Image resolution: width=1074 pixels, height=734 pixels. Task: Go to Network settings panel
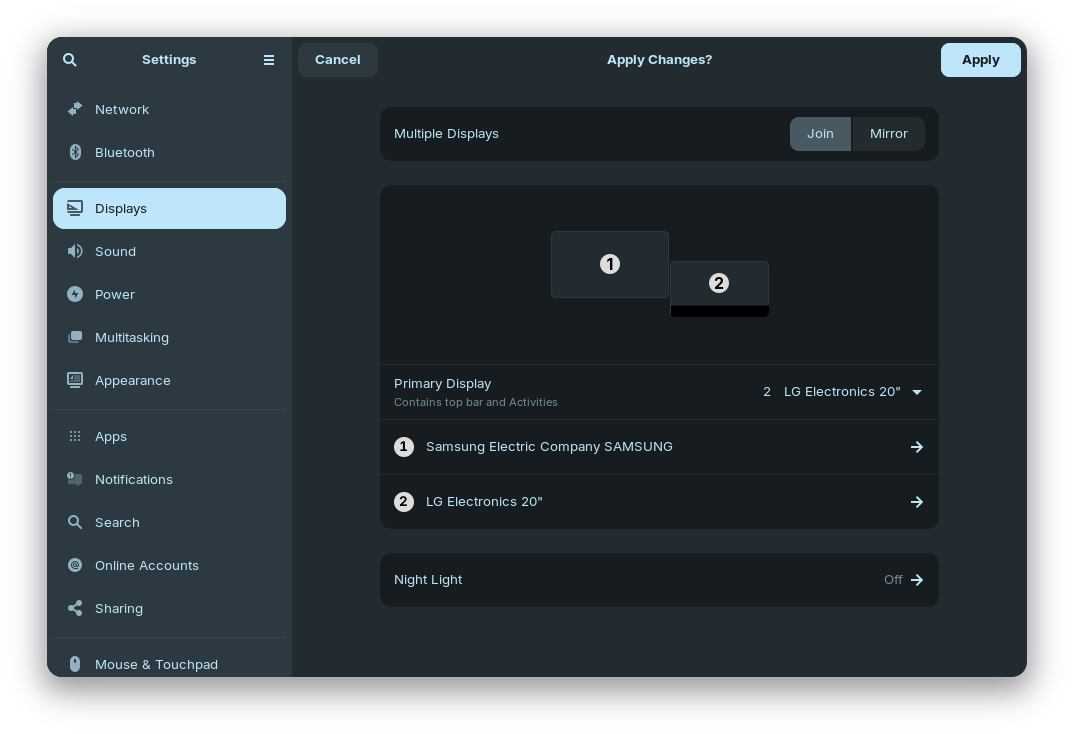pos(122,109)
